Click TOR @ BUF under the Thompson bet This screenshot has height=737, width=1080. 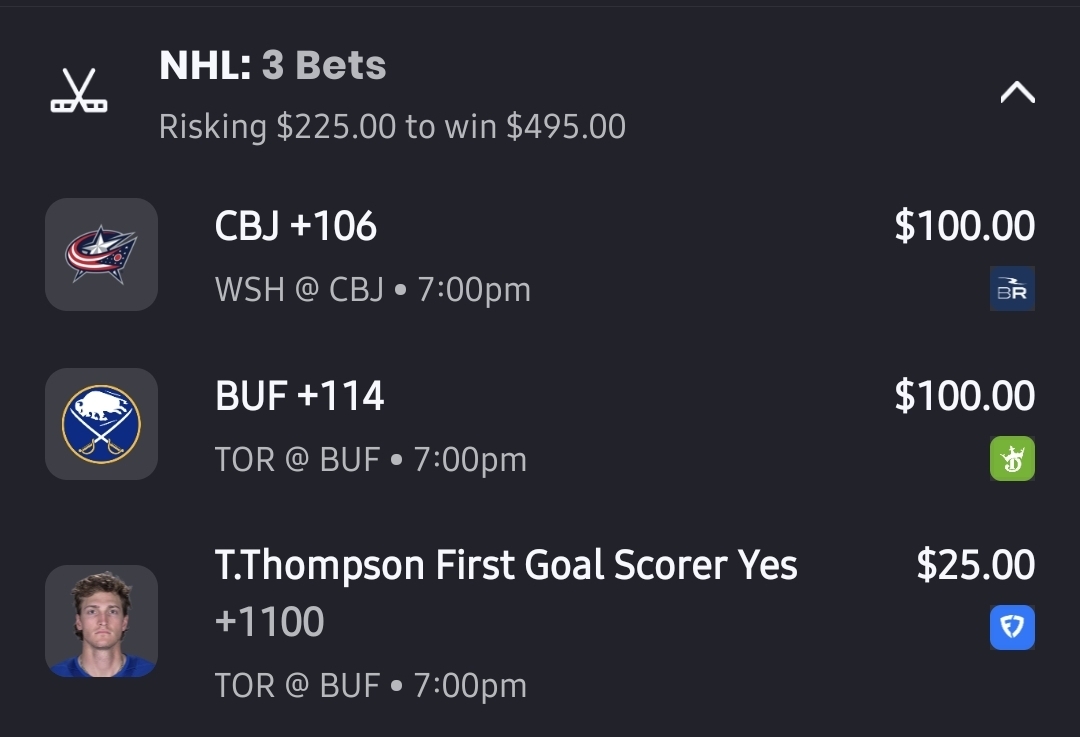point(370,686)
